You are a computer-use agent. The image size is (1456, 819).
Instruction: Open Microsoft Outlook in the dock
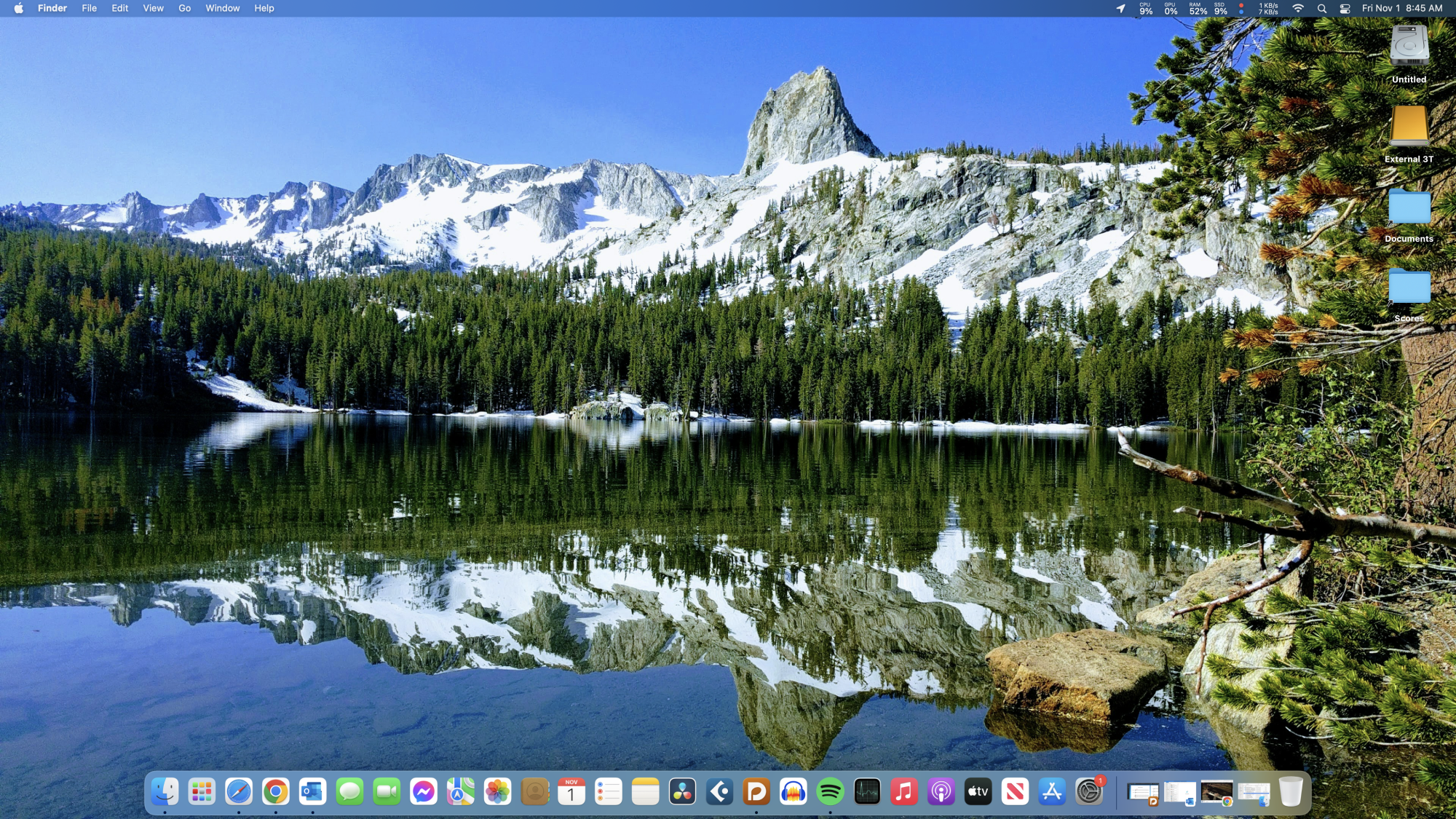(x=313, y=791)
